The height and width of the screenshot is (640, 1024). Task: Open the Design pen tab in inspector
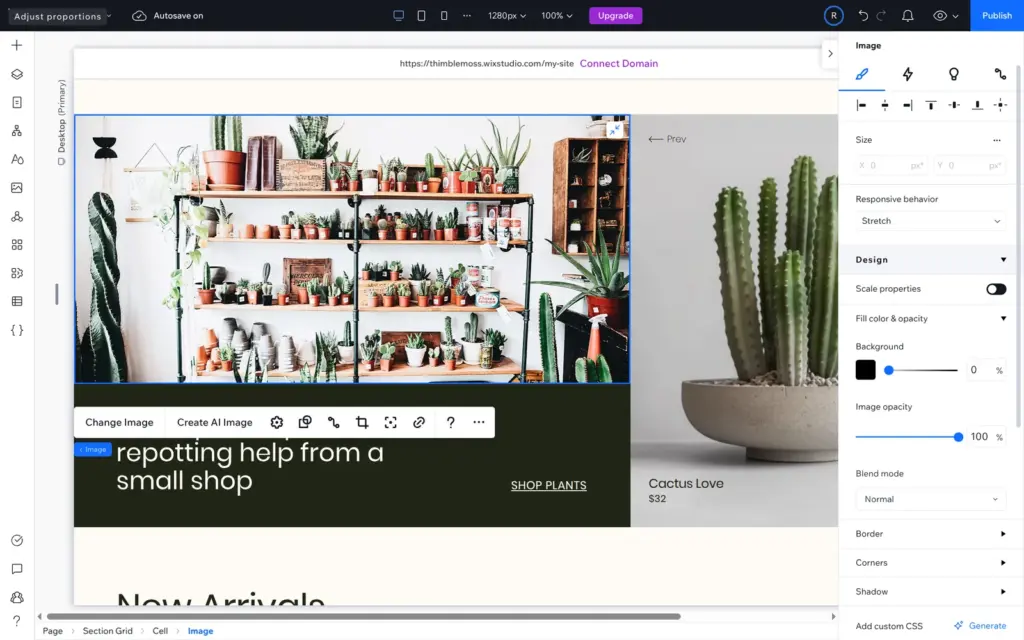862,74
